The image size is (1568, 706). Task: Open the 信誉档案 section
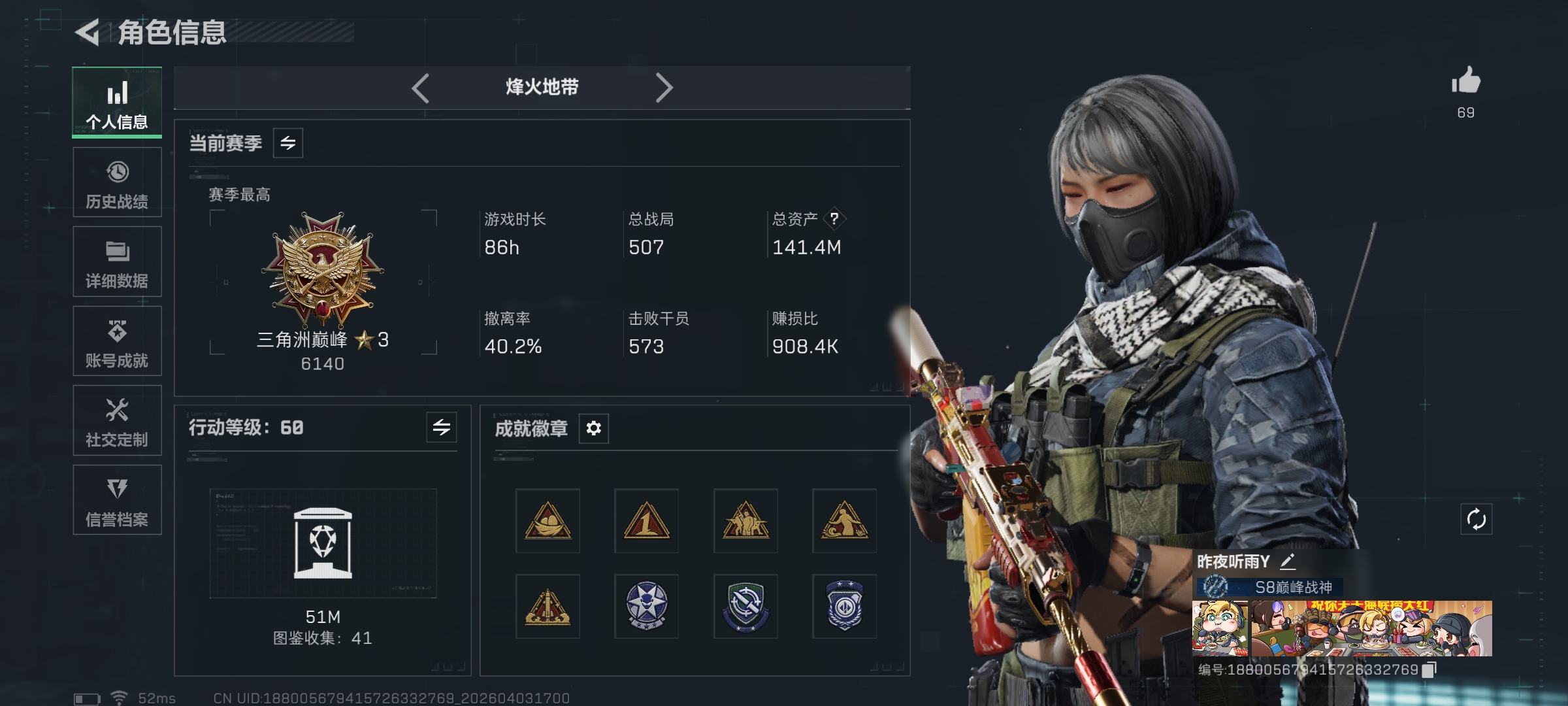tap(117, 500)
